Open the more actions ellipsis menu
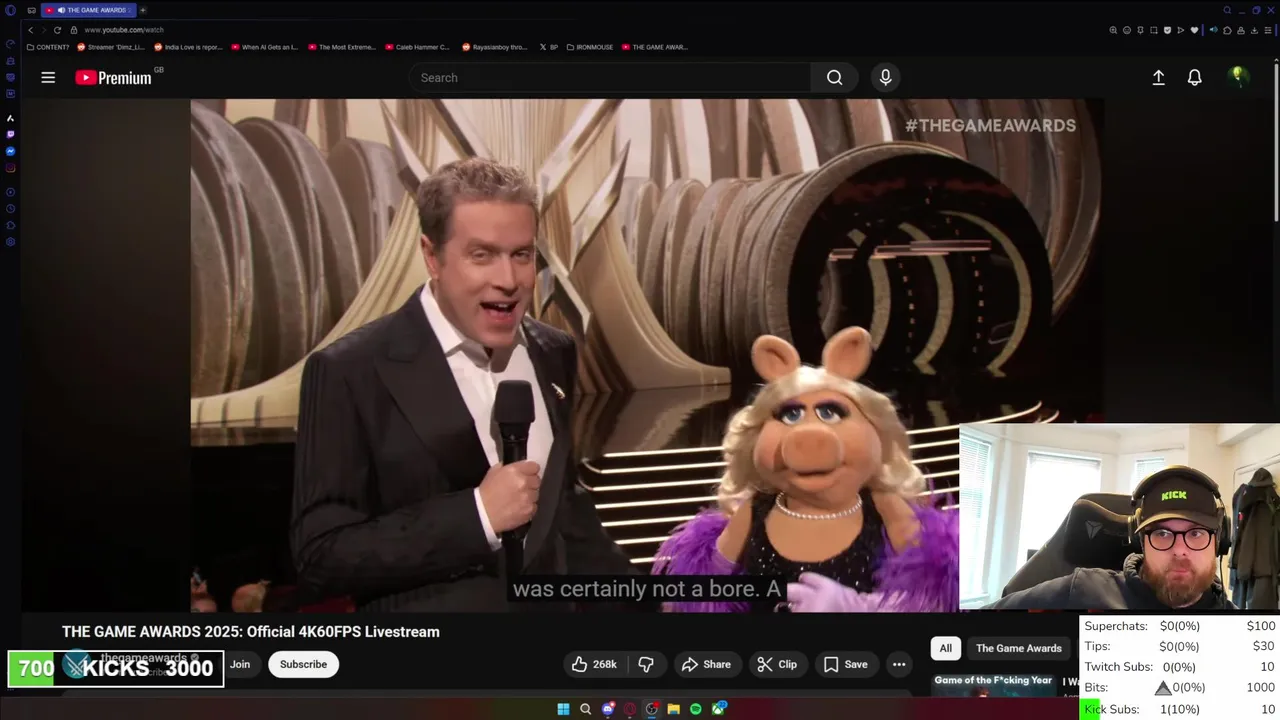Image resolution: width=1280 pixels, height=720 pixels. (x=899, y=664)
